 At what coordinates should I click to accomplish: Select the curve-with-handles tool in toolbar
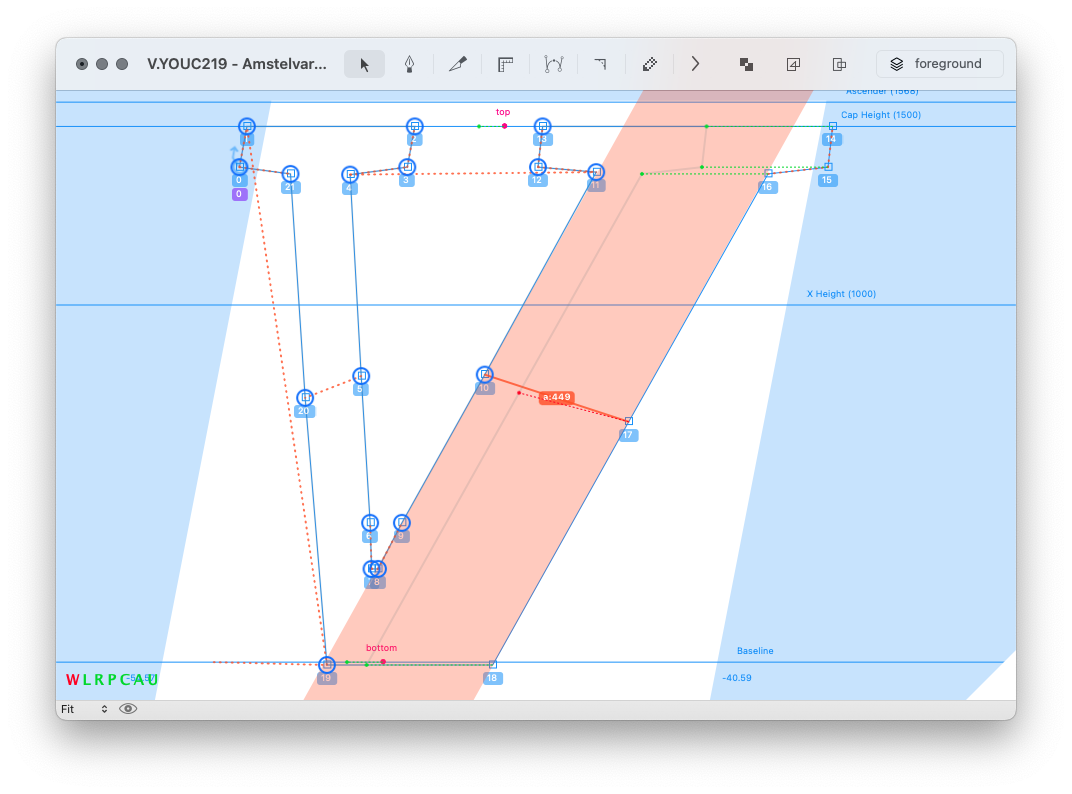(553, 64)
